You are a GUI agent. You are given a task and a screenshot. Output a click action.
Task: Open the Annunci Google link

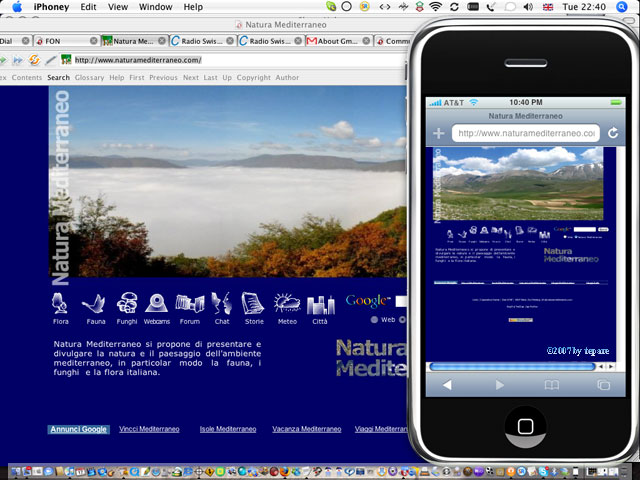click(78, 429)
